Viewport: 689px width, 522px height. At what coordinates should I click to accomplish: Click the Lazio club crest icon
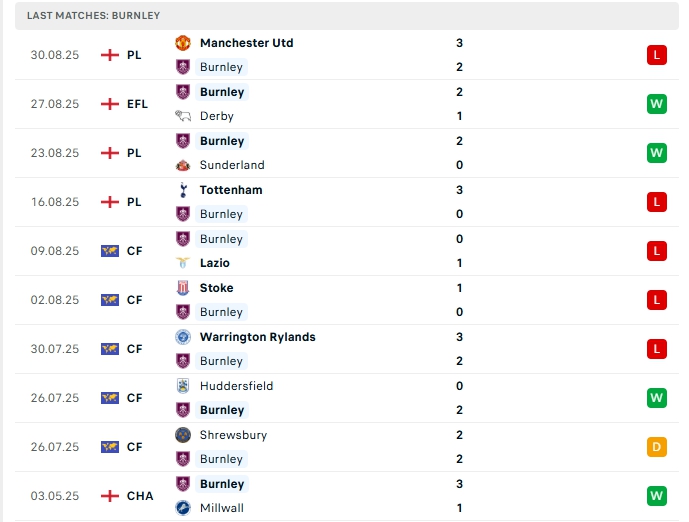click(183, 263)
